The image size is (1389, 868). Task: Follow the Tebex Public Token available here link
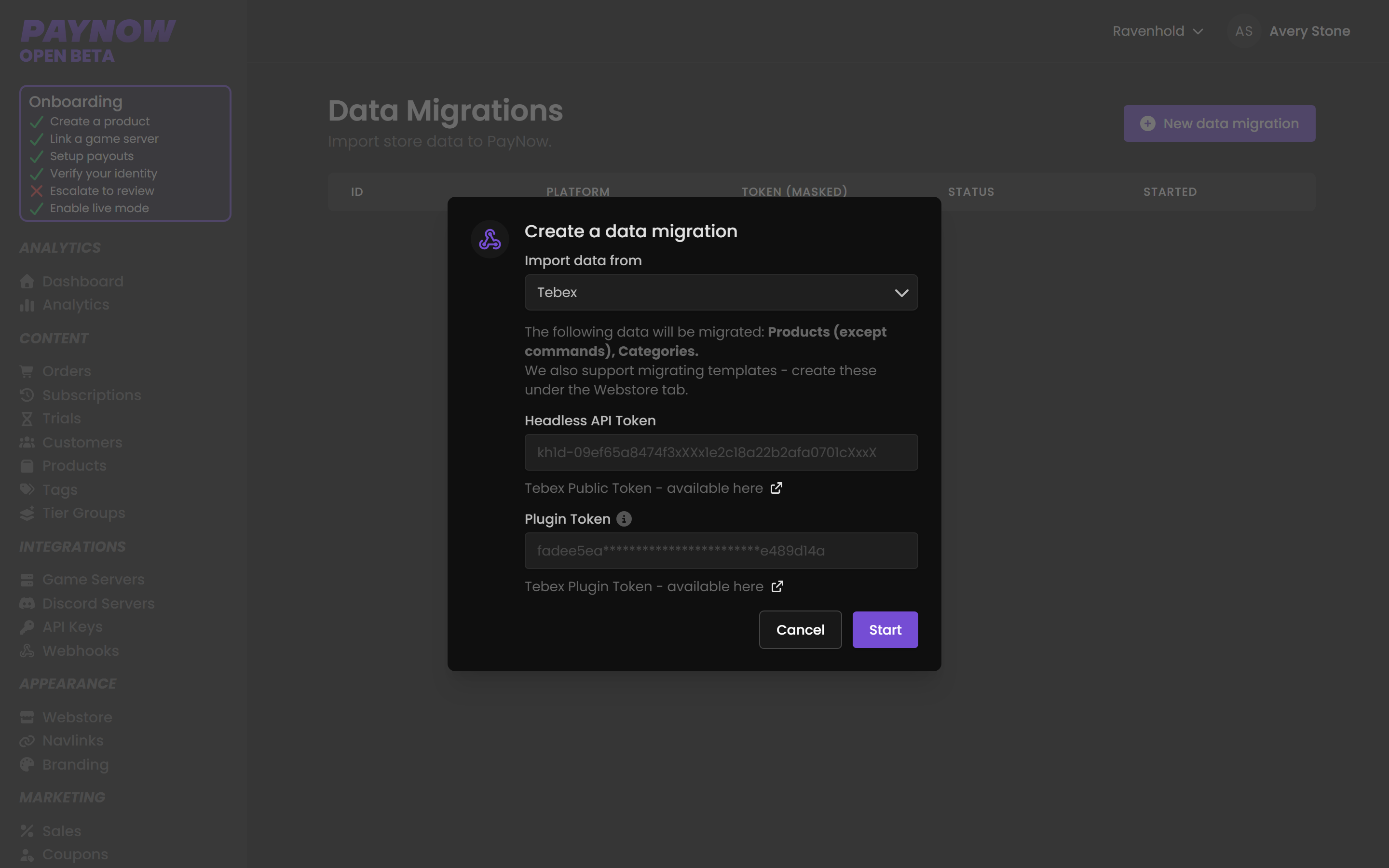coord(653,488)
